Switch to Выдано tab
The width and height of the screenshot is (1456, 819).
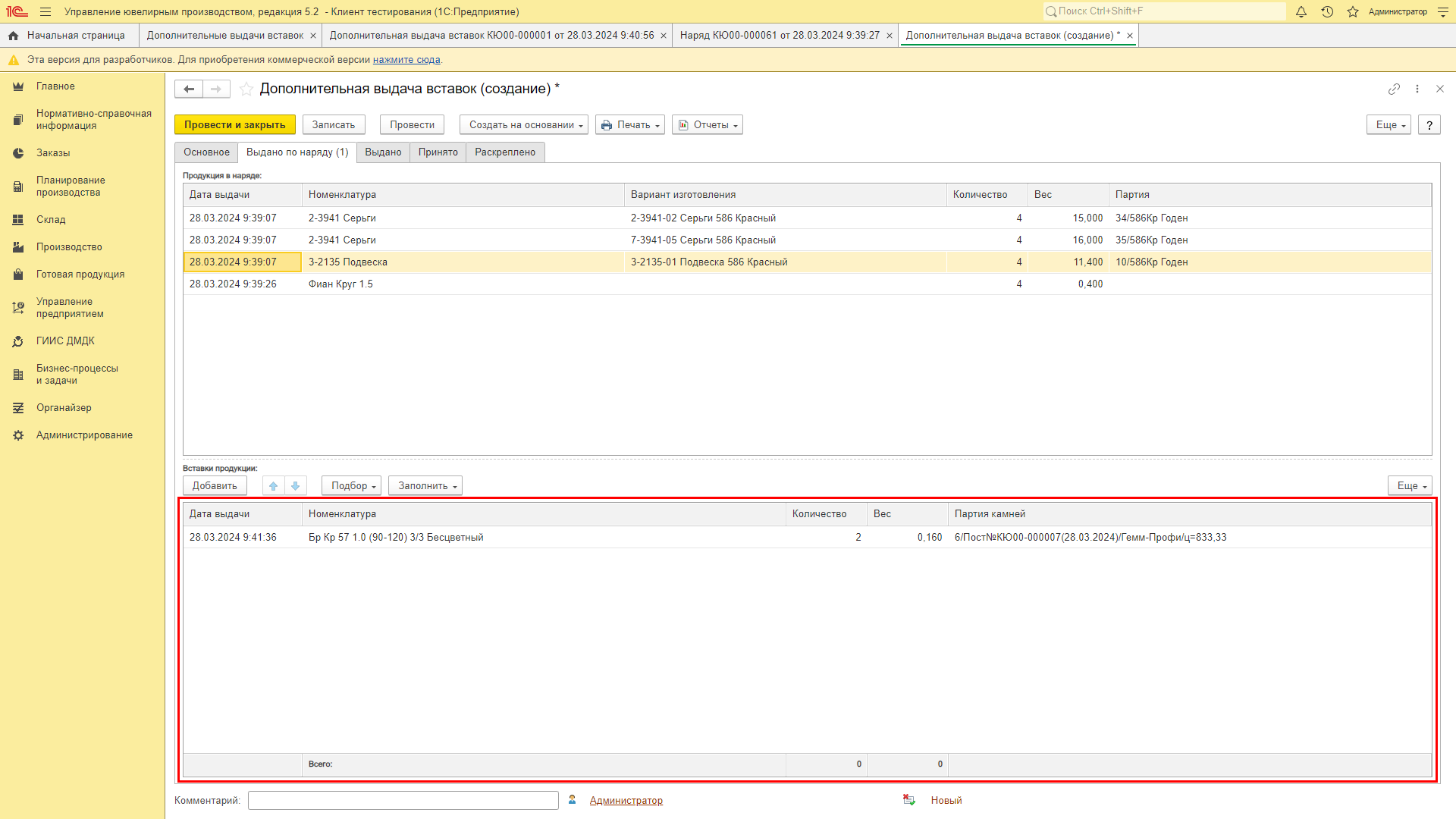pyautogui.click(x=383, y=152)
